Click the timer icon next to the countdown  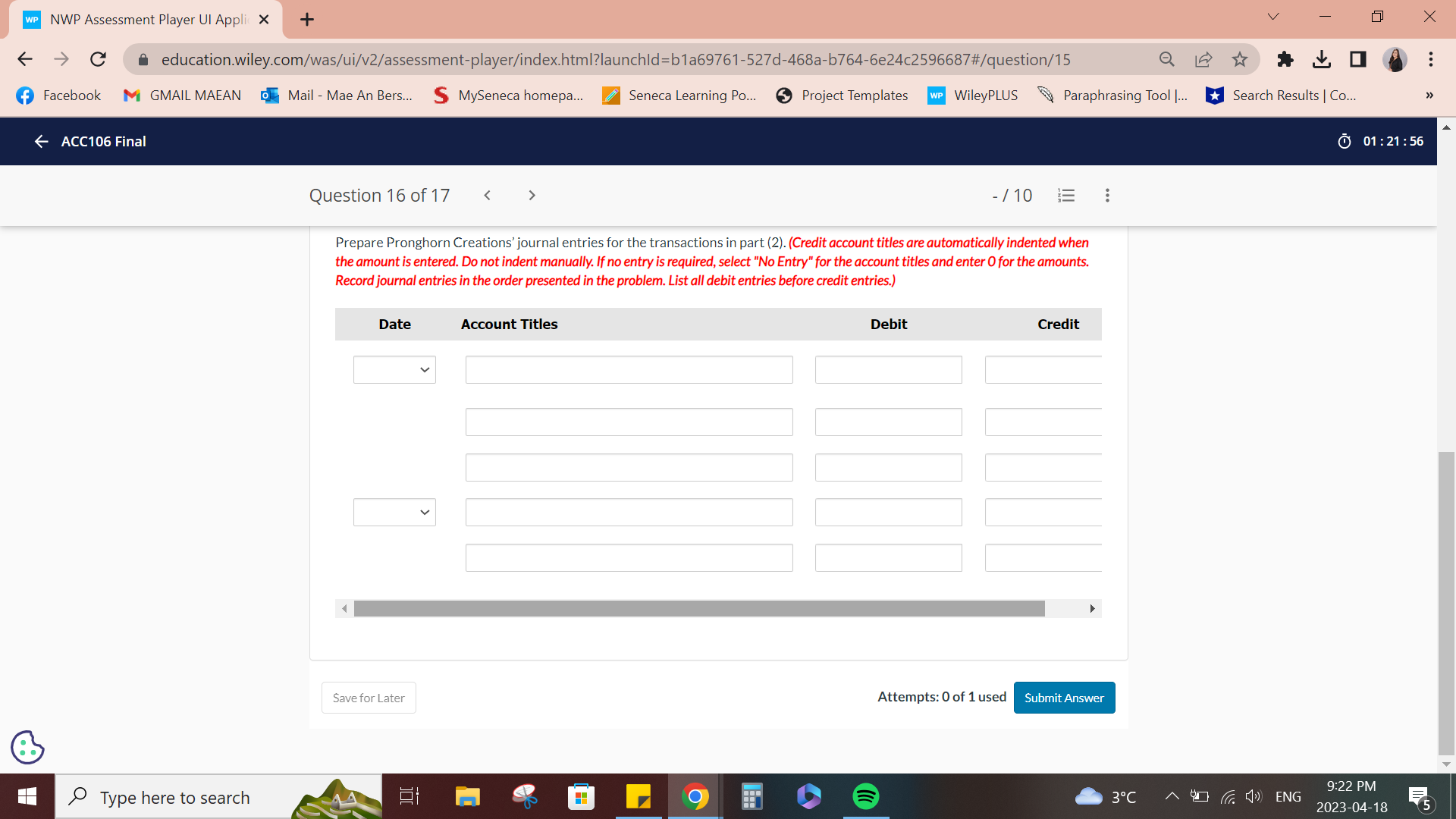(x=1344, y=141)
